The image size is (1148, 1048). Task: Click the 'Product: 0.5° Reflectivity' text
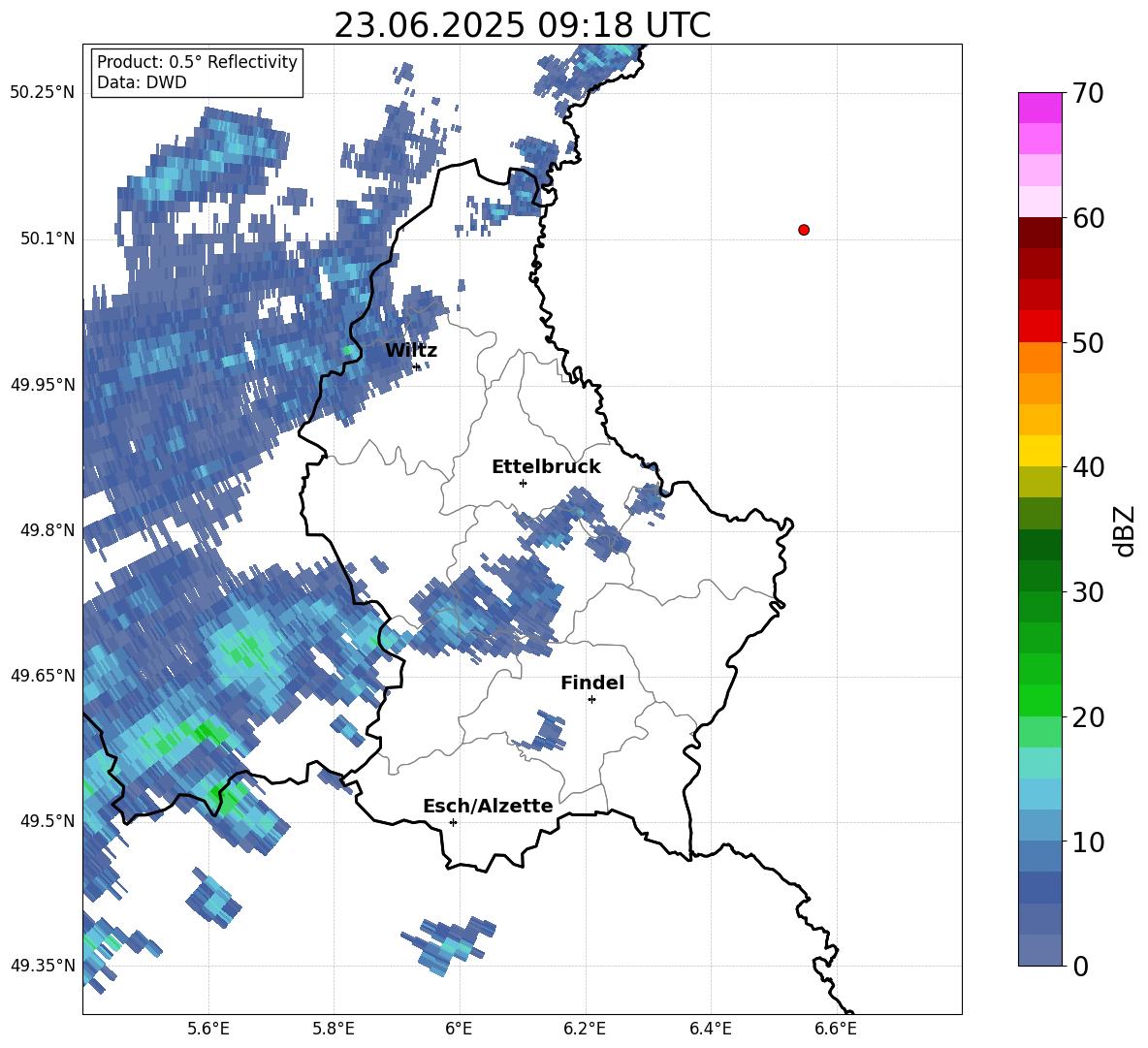pyautogui.click(x=197, y=62)
